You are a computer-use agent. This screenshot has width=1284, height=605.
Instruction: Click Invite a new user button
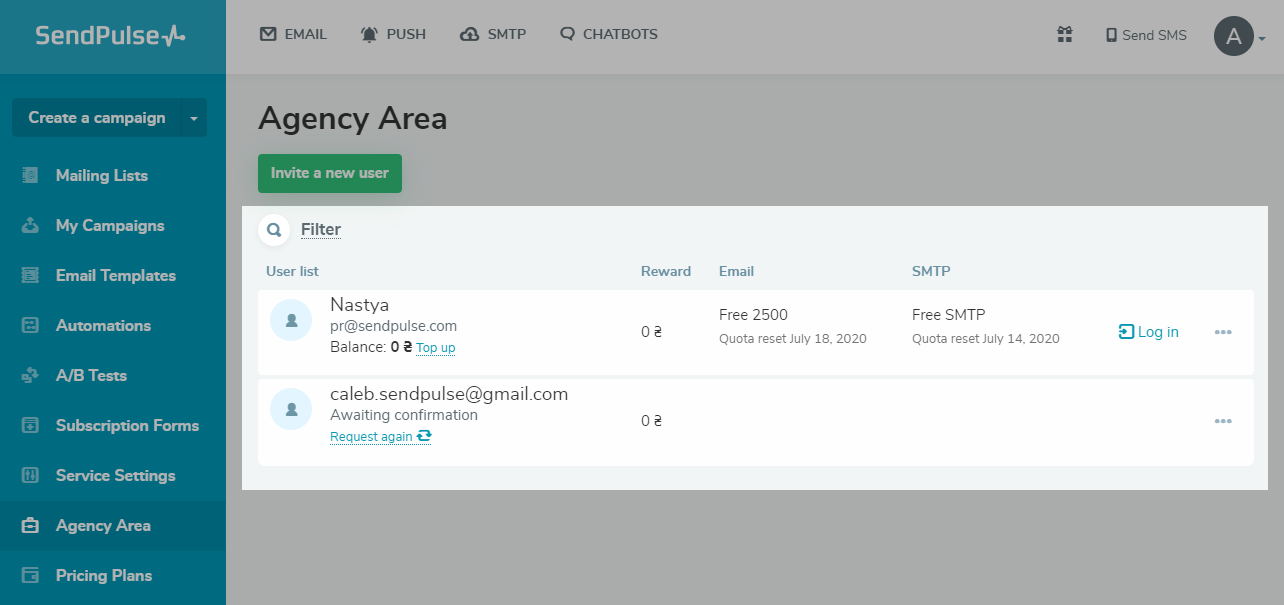coord(330,173)
